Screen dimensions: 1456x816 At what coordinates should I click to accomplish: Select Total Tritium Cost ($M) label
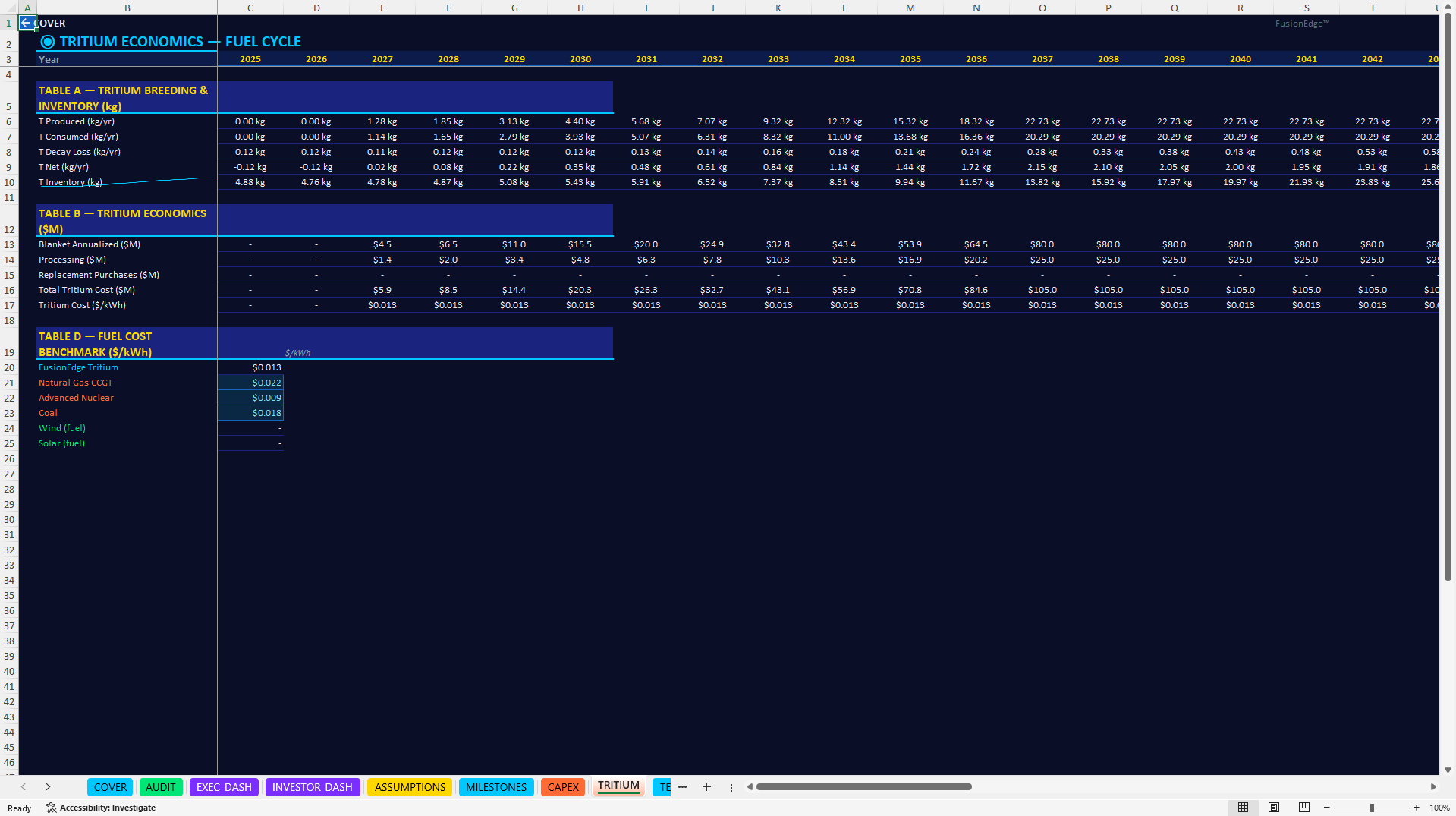tap(127, 290)
